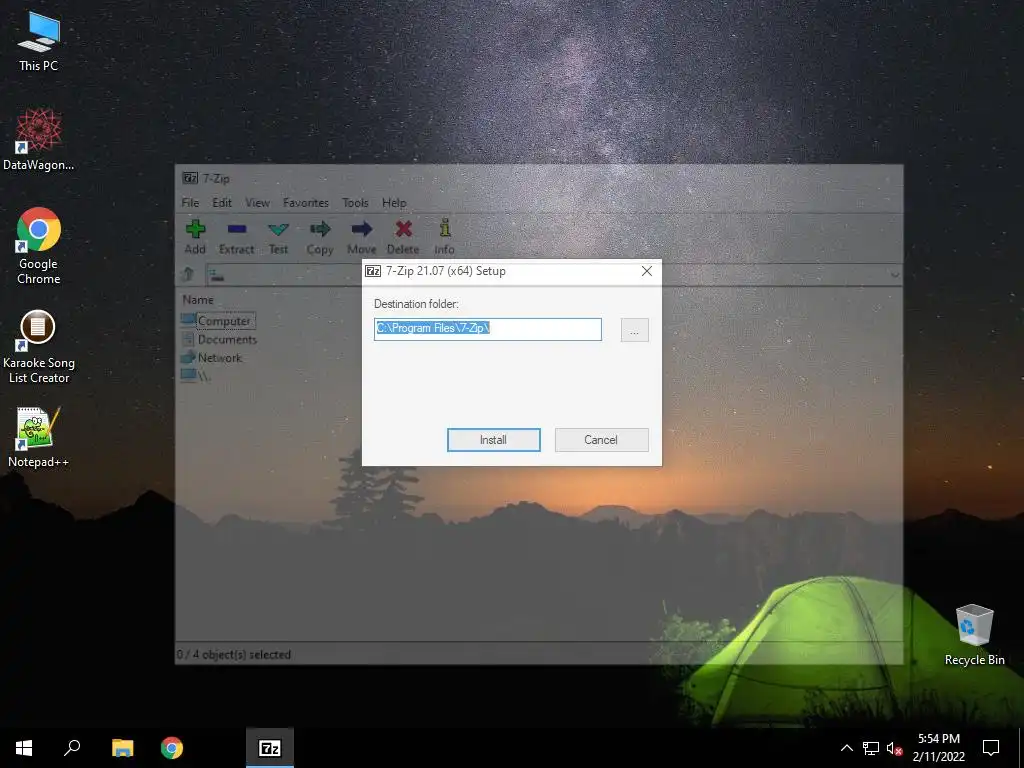The image size is (1024, 768).
Task: Click the Test icon in 7-Zip toolbar
Action: tap(278, 229)
